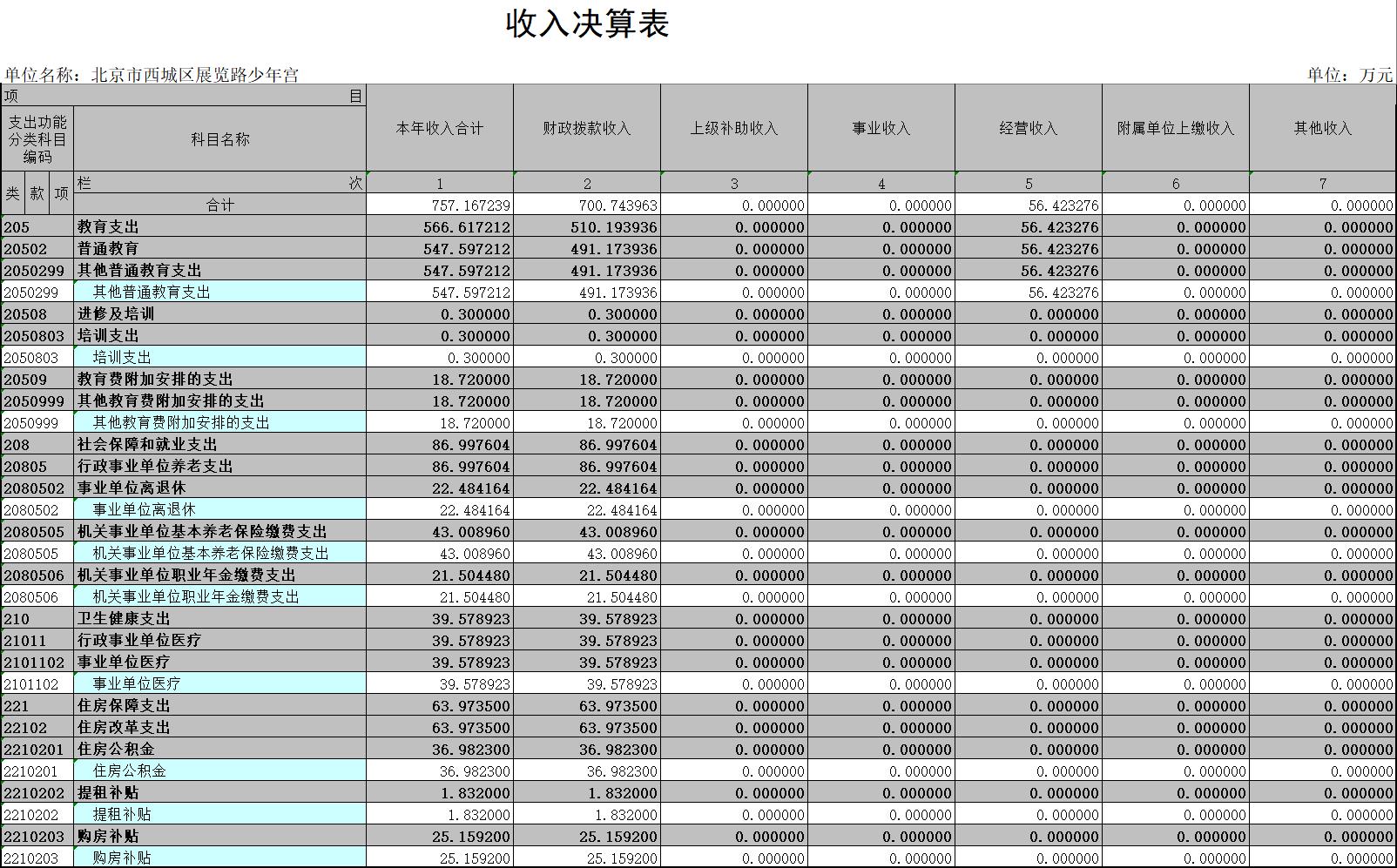Click code cell 210
Image resolution: width=1397 pixels, height=868 pixels.
coord(37,618)
